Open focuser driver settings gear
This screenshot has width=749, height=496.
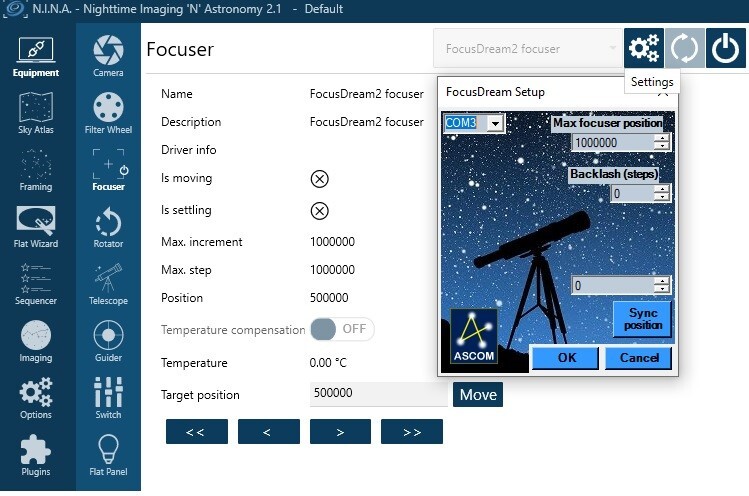(x=643, y=48)
